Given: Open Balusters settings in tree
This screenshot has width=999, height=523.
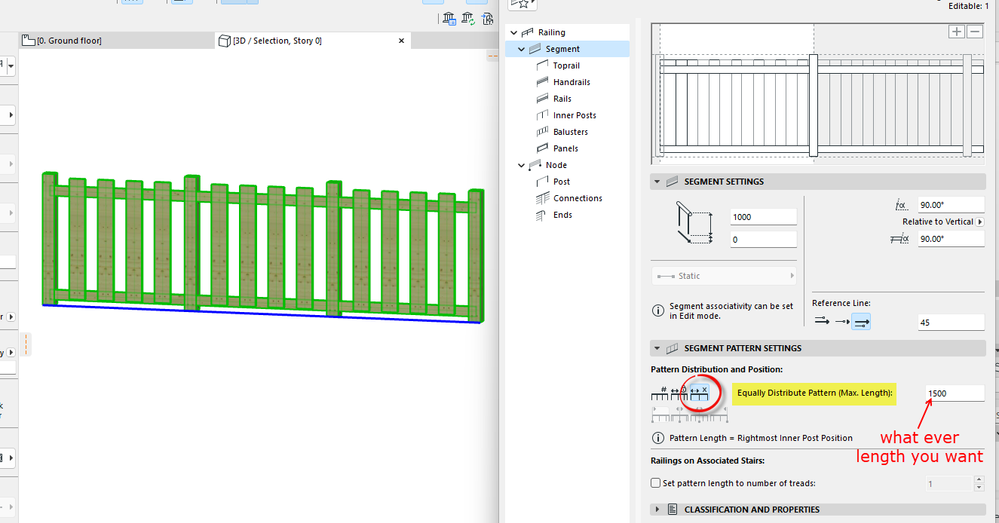Looking at the screenshot, I should (x=570, y=132).
